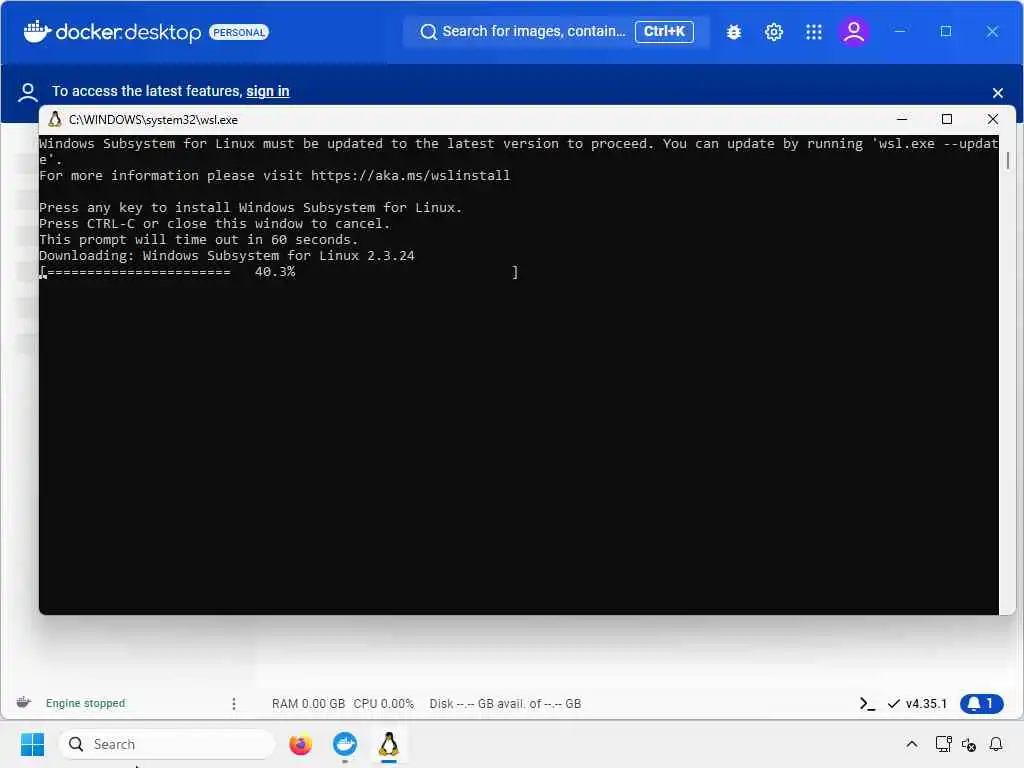Click the Docker Desktop whale logo
The height and width of the screenshot is (768, 1024).
tap(37, 31)
